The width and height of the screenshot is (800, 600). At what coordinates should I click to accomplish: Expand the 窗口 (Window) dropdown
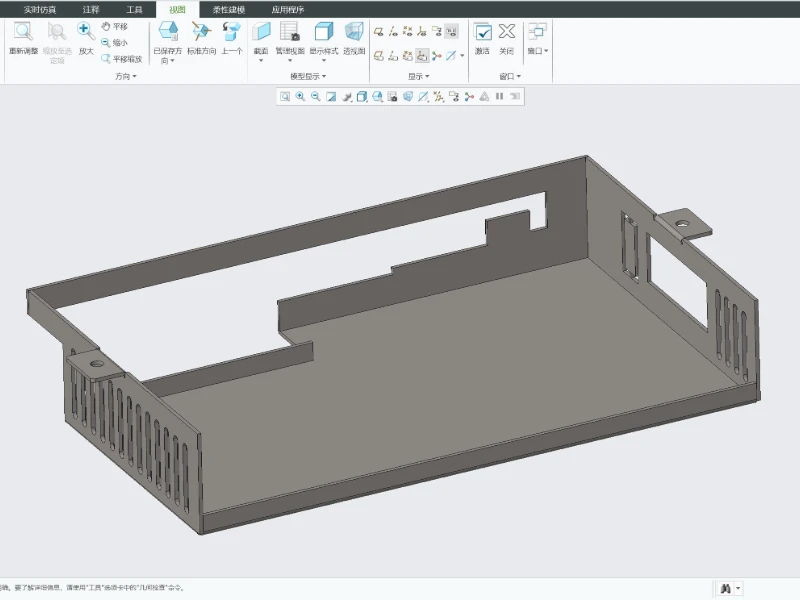point(538,50)
